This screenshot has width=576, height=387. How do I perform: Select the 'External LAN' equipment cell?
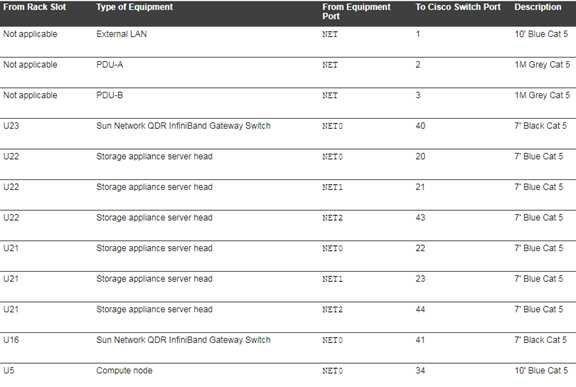(x=122, y=34)
